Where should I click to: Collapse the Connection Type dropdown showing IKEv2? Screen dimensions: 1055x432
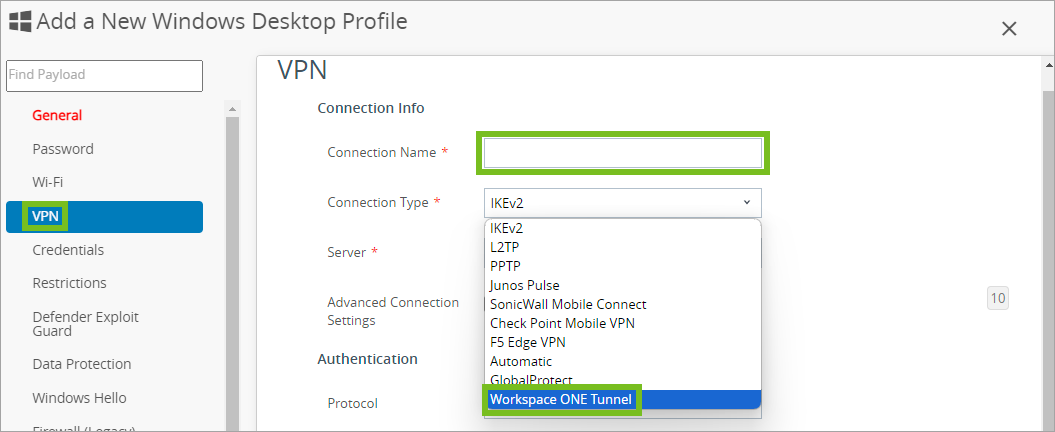623,203
